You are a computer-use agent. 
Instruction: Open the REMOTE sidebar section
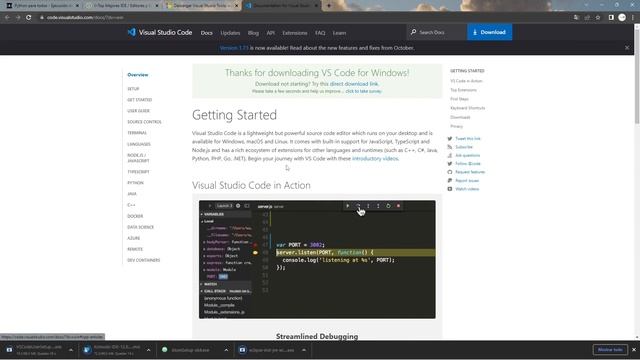coord(135,249)
